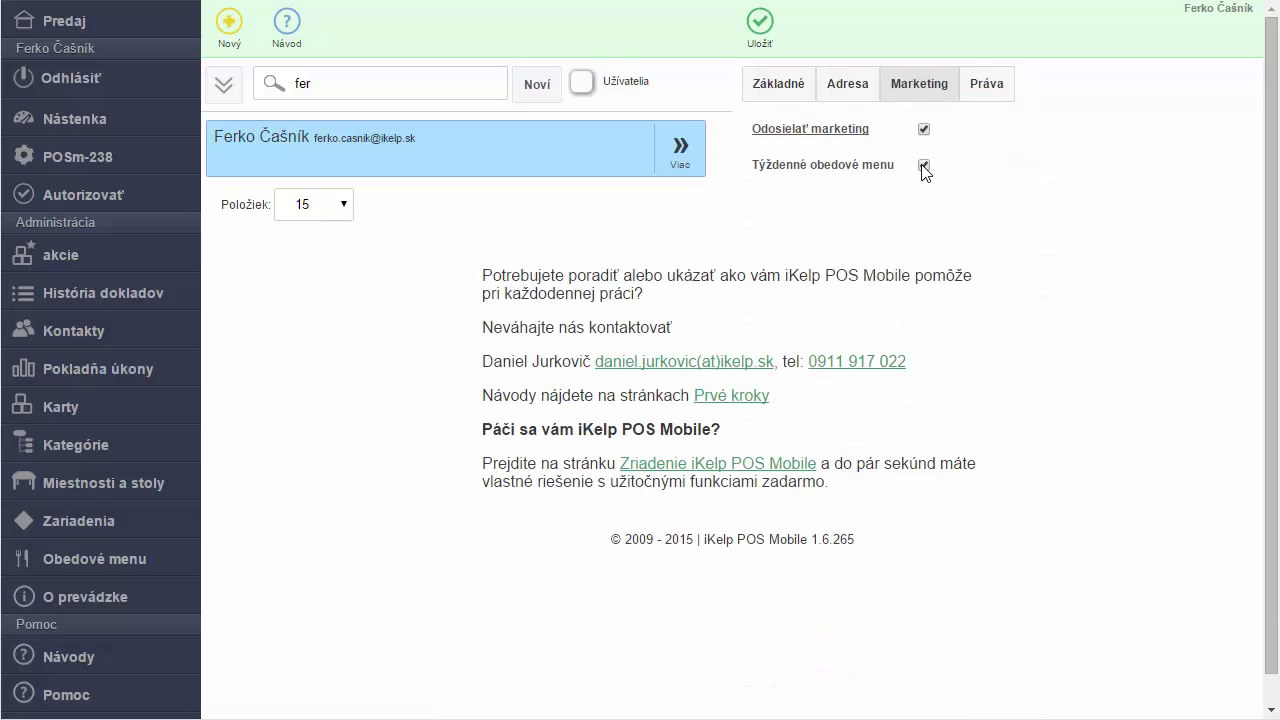Click Viac arrows on Ferko Čašník row
Screen dimensions: 1280x720
point(680,148)
